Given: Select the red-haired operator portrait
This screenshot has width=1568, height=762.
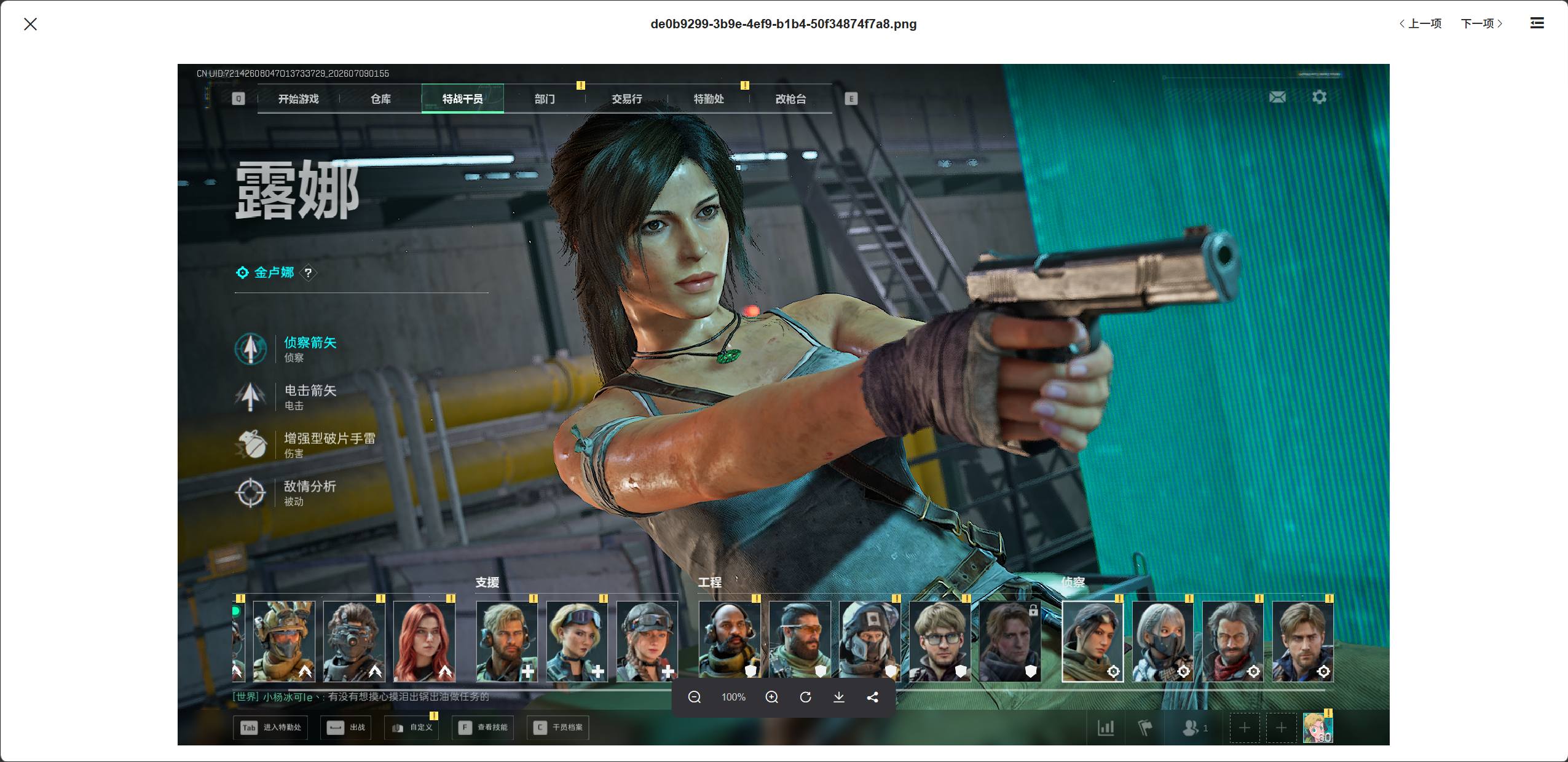Looking at the screenshot, I should click(x=424, y=641).
